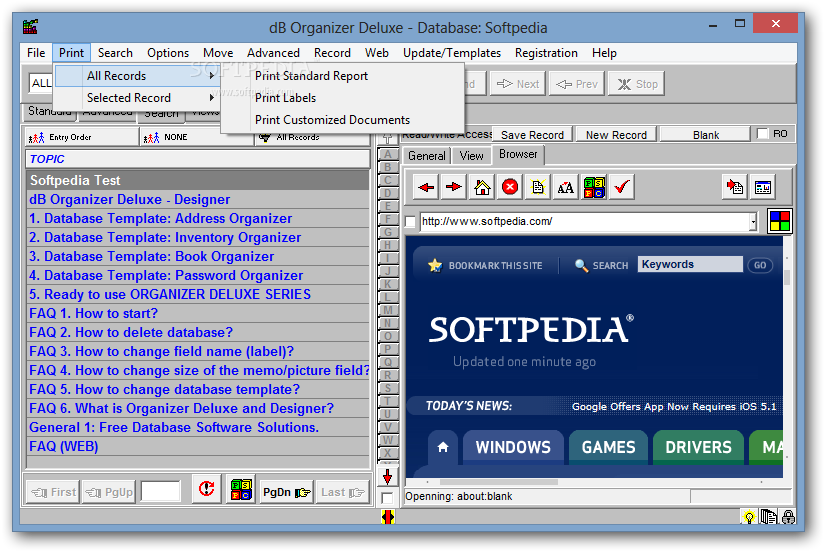Choose Print Customized Documents
Image resolution: width=825 pixels, height=552 pixels.
click(x=333, y=120)
